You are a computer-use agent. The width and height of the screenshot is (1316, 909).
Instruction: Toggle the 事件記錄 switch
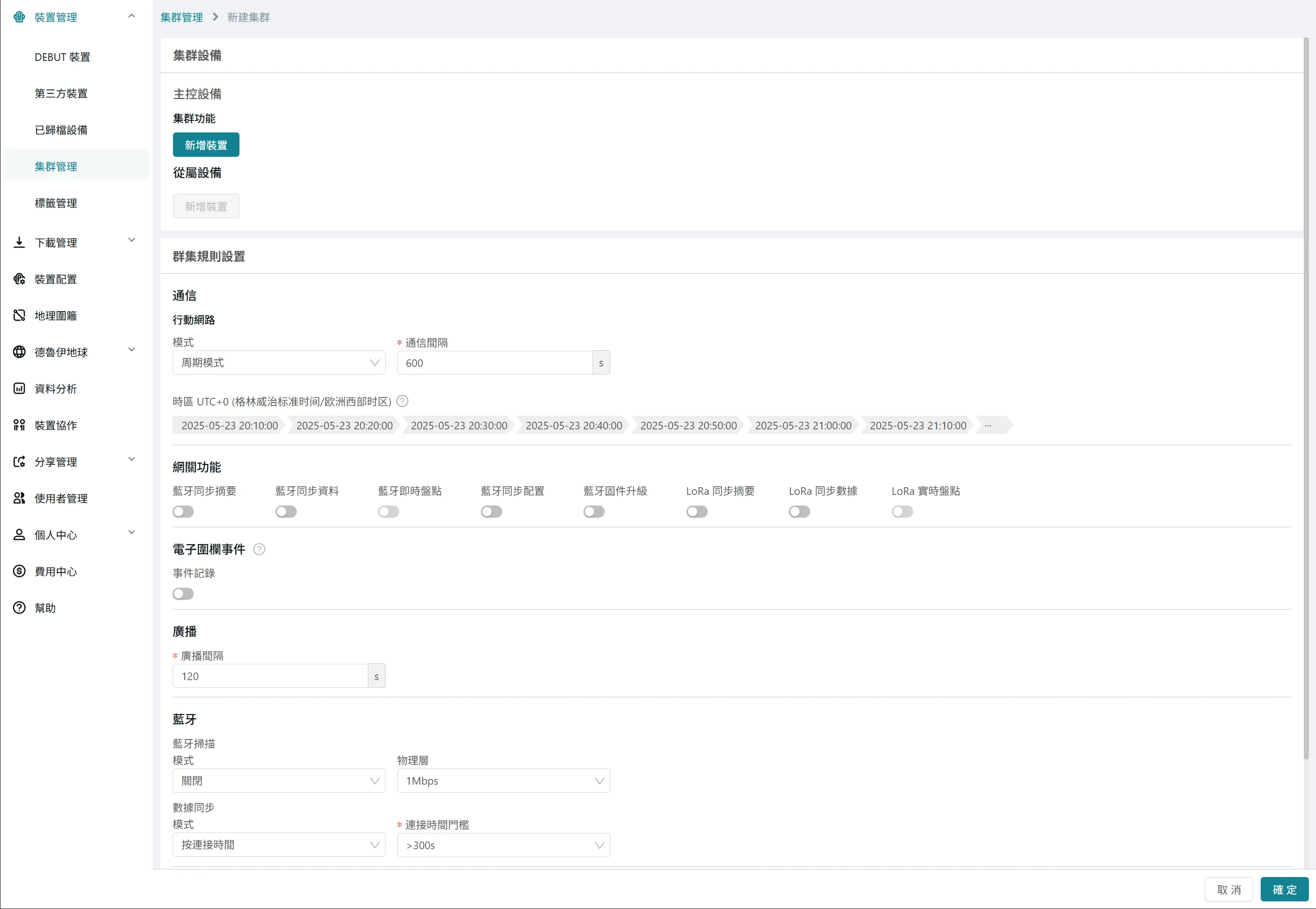pyautogui.click(x=183, y=594)
